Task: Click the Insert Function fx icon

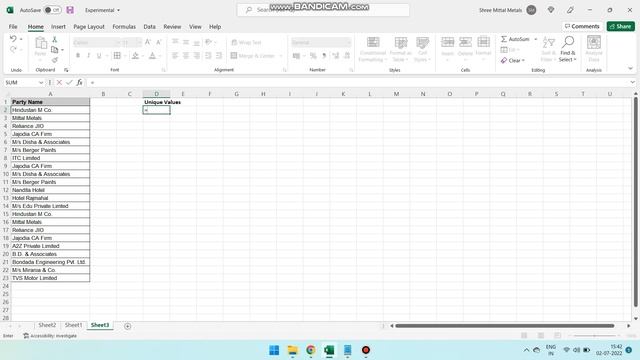Action: [80, 82]
